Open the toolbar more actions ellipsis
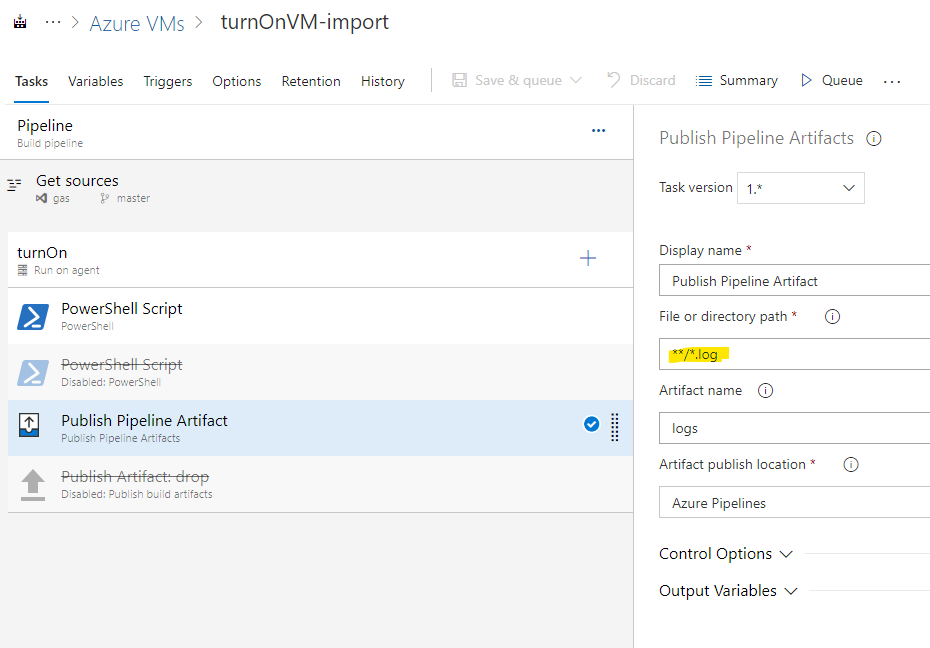The height and width of the screenshot is (648, 930). 891,82
